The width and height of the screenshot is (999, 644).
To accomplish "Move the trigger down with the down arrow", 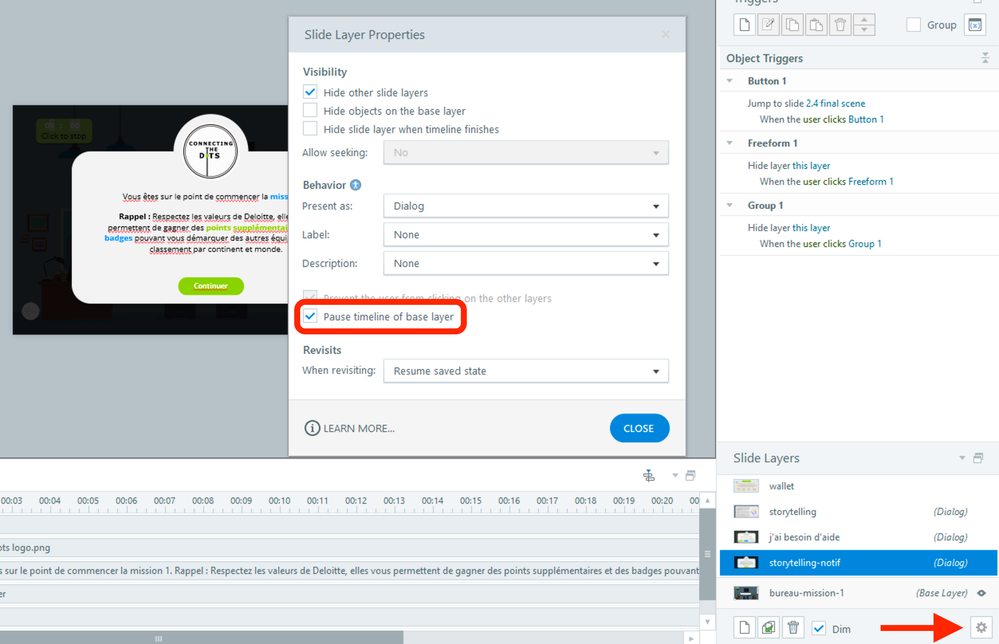I will pyautogui.click(x=864, y=30).
